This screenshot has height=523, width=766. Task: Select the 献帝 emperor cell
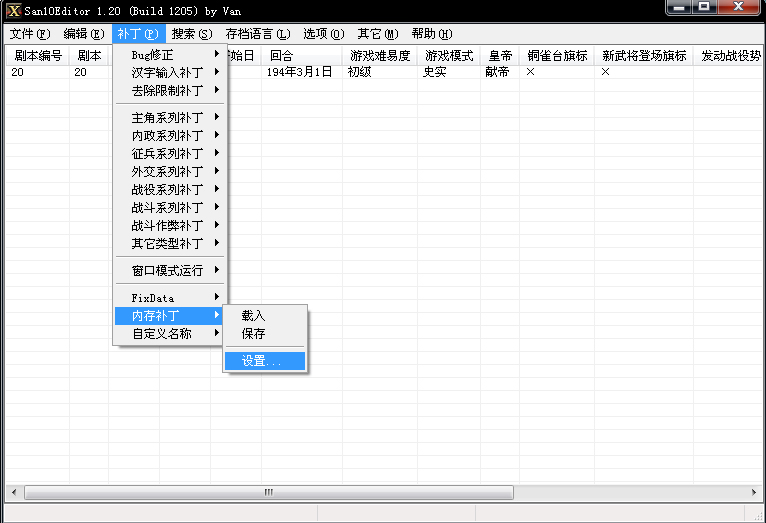498,73
